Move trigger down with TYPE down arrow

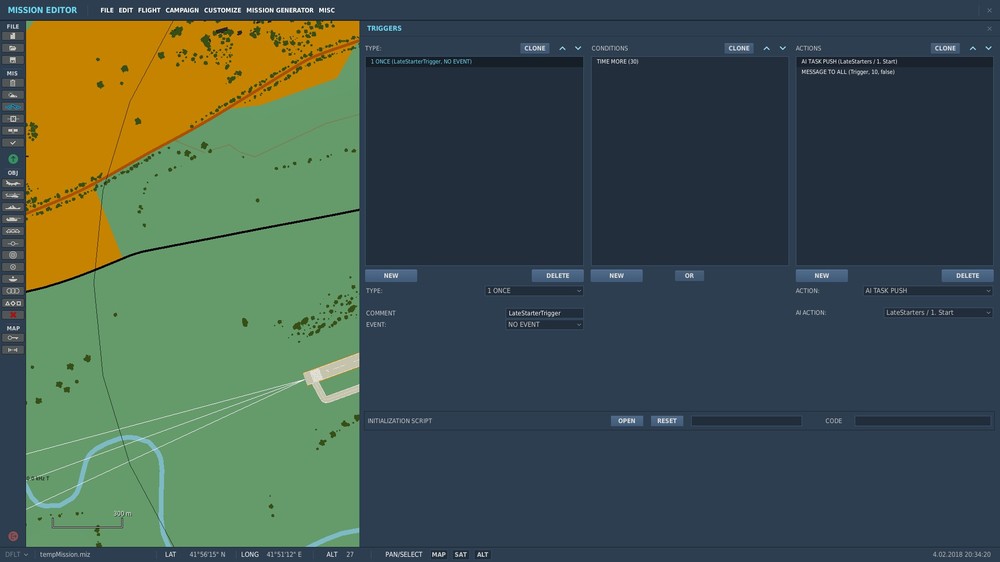coord(578,48)
